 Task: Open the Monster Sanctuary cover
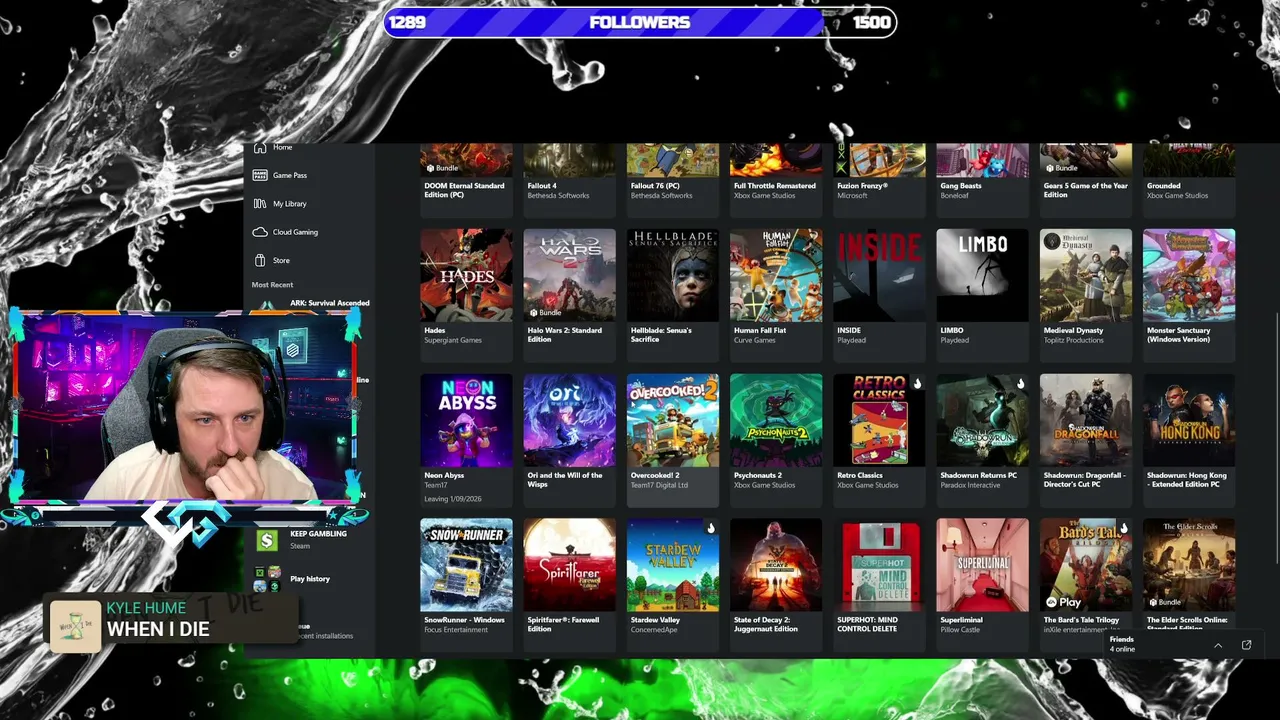pyautogui.click(x=1189, y=275)
